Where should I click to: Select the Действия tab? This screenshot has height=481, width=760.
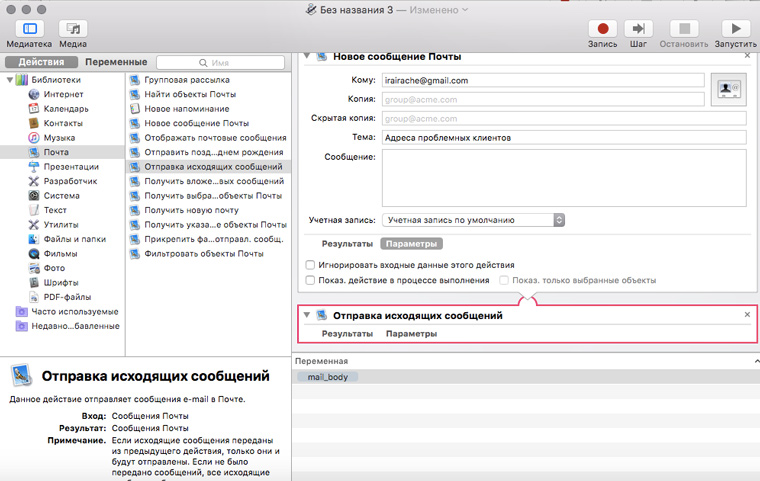point(41,62)
